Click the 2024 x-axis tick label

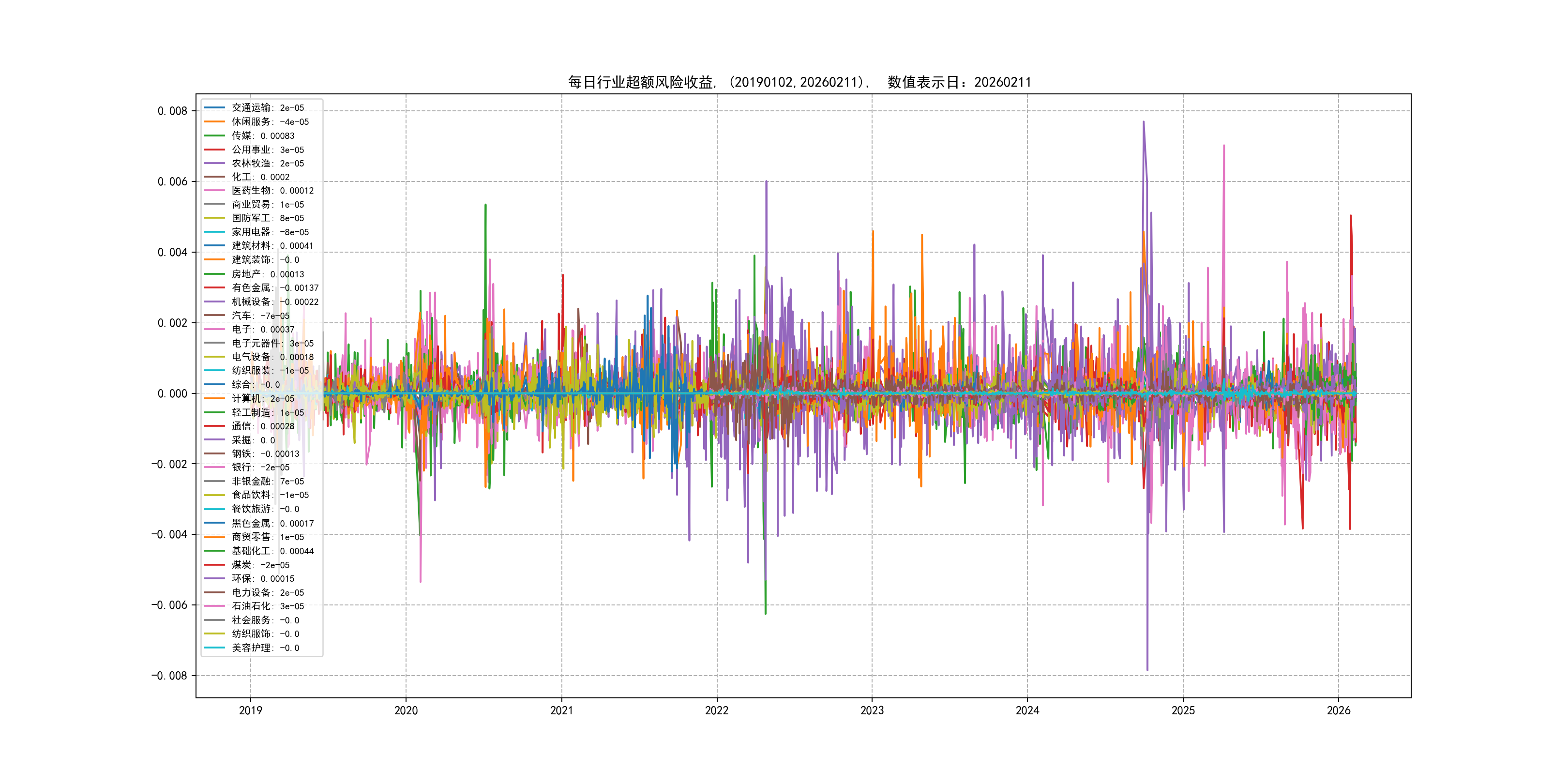pos(1027,710)
